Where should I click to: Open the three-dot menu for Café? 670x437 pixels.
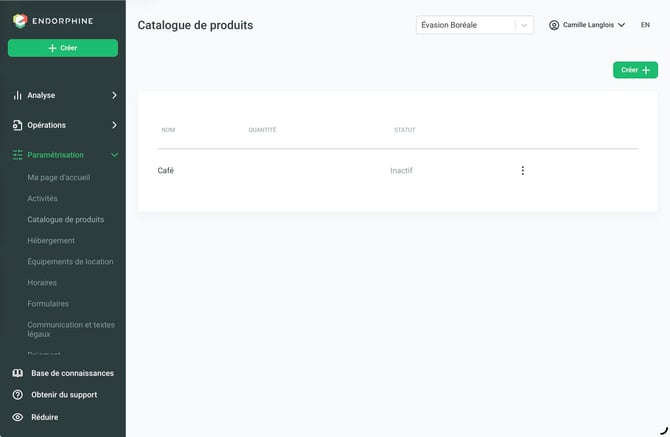click(523, 171)
